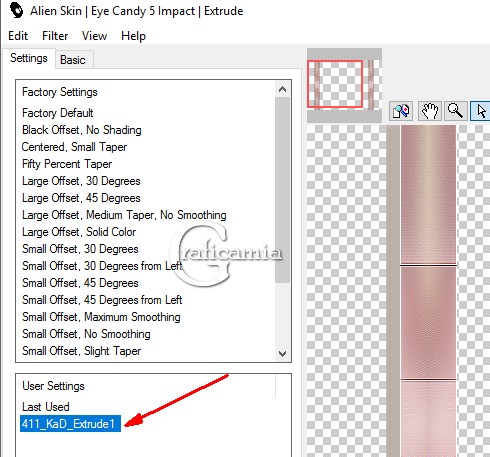Open the Filter menu
The height and width of the screenshot is (457, 490).
tap(55, 36)
